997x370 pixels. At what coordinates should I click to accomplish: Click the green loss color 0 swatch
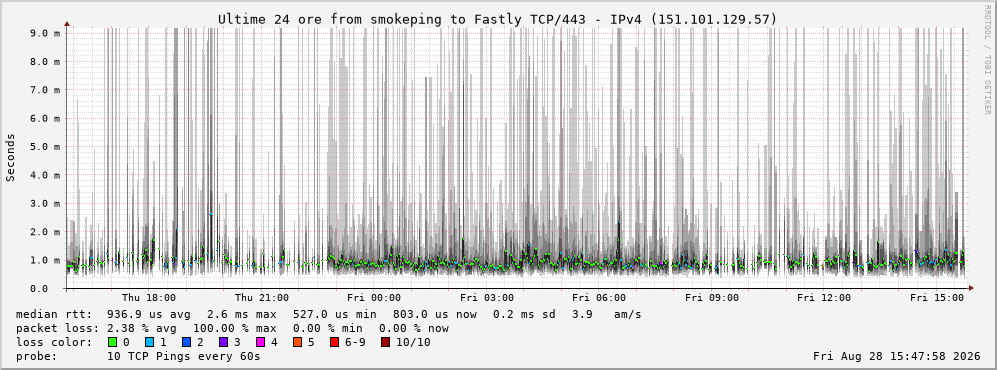[x=113, y=342]
